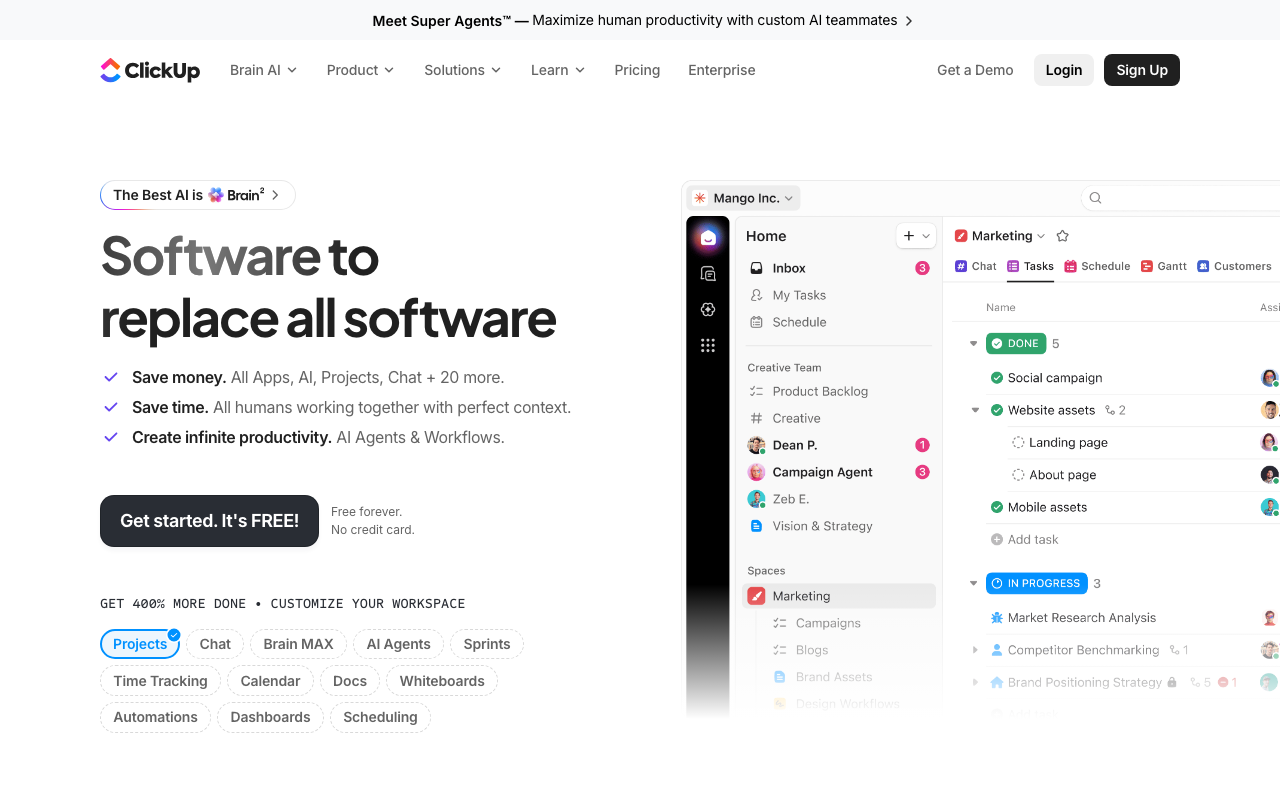Click the Login button
The image size is (1280, 800).
[x=1064, y=70]
